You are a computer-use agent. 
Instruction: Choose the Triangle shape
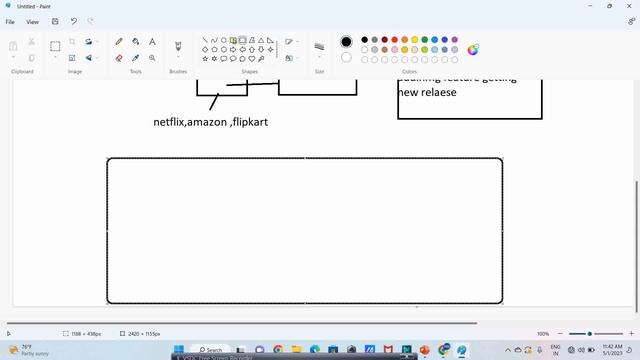(x=261, y=40)
